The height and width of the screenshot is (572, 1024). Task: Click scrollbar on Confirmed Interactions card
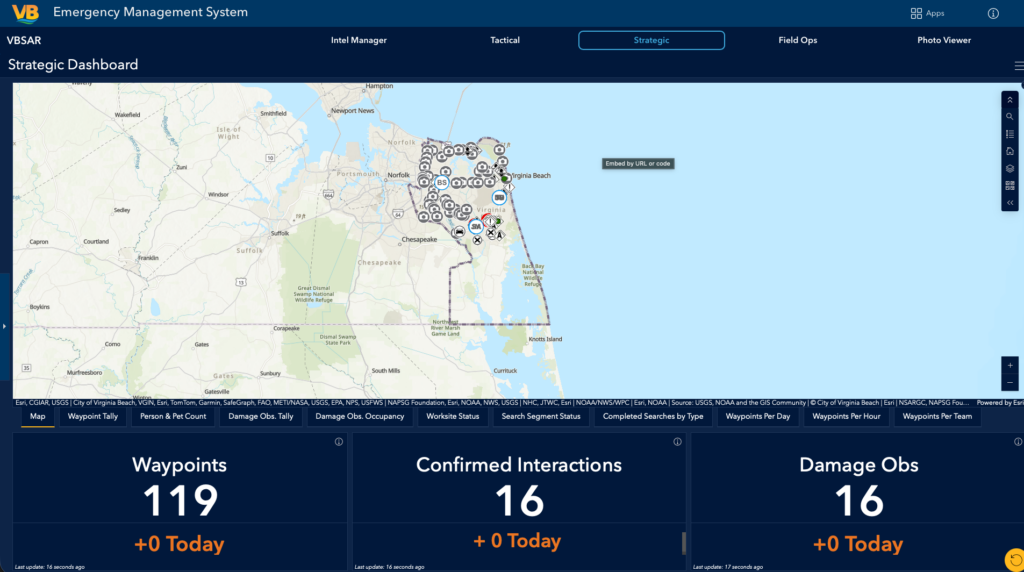pyautogui.click(x=684, y=543)
